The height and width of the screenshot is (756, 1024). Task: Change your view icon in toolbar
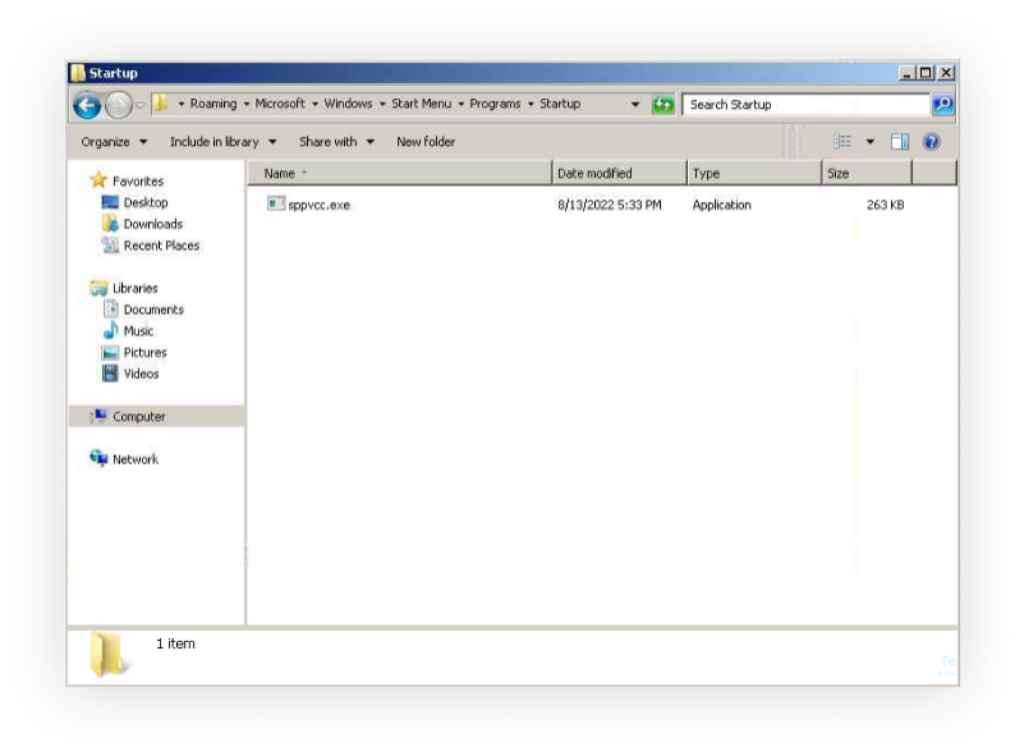(842, 141)
